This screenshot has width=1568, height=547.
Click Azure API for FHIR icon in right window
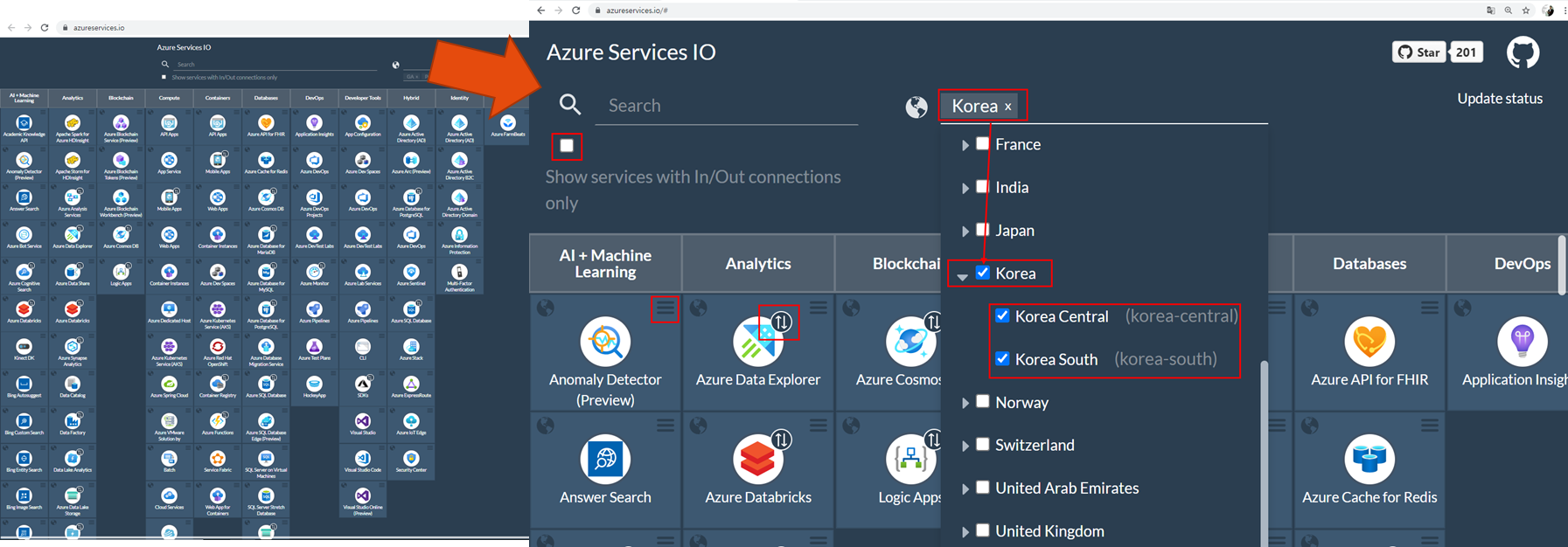[x=1369, y=342]
